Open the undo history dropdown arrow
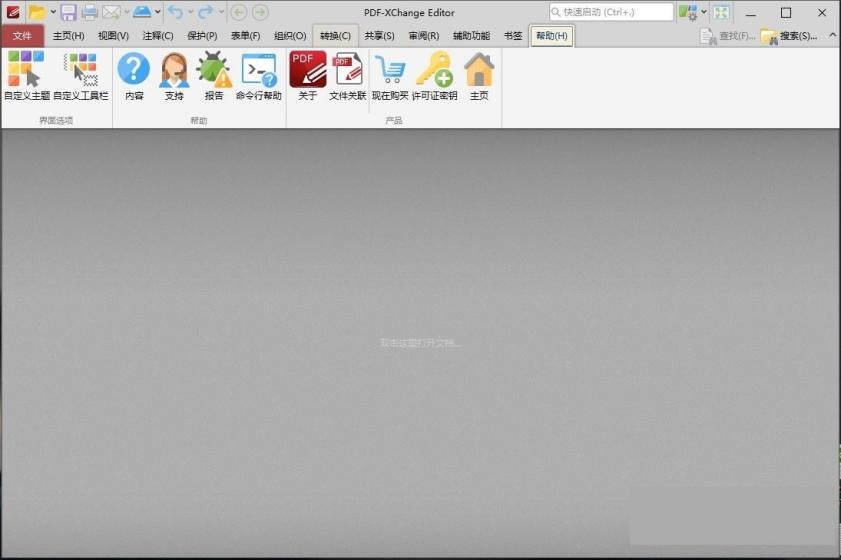 point(190,12)
